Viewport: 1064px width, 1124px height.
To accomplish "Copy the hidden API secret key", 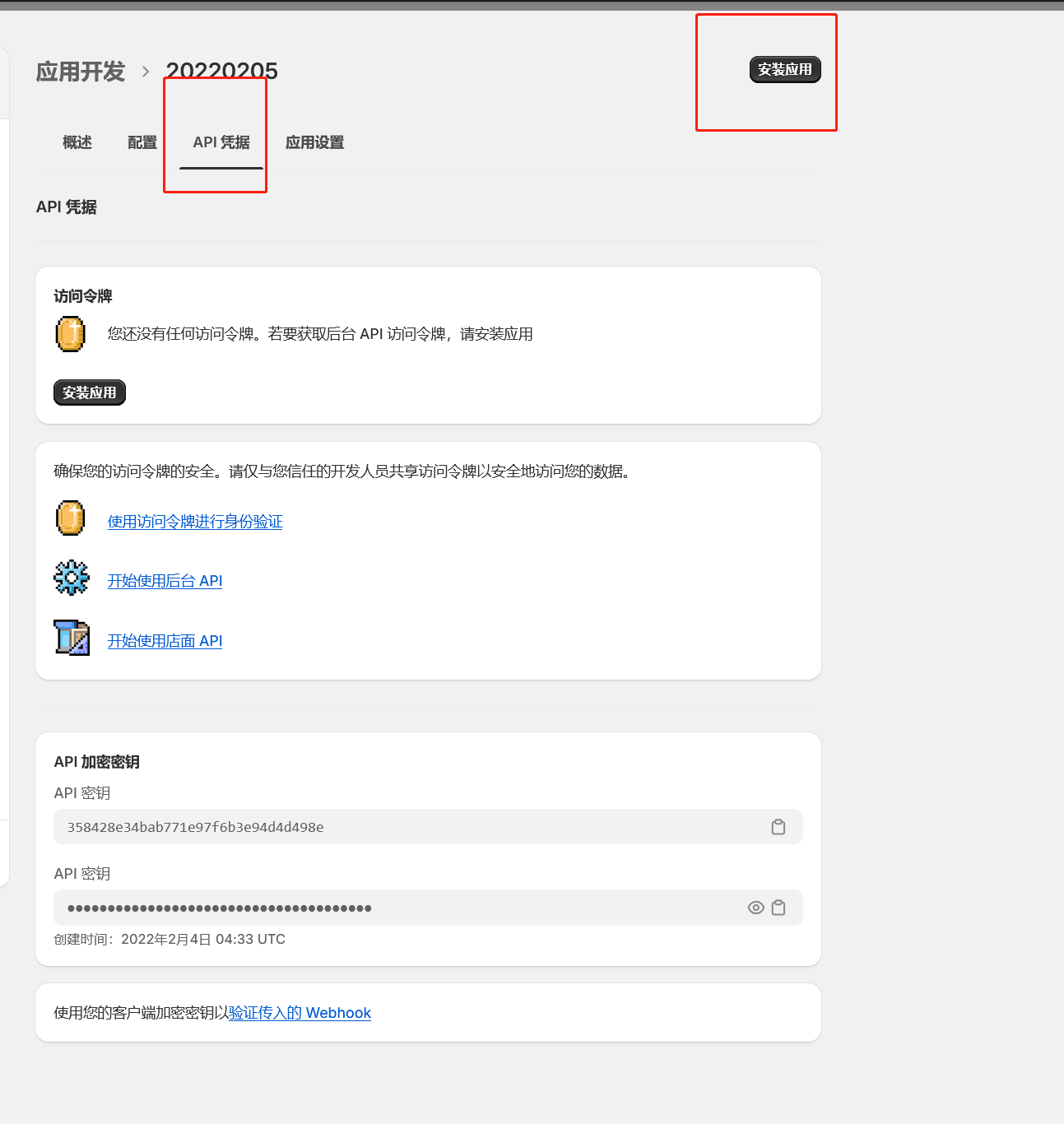I will click(x=778, y=908).
